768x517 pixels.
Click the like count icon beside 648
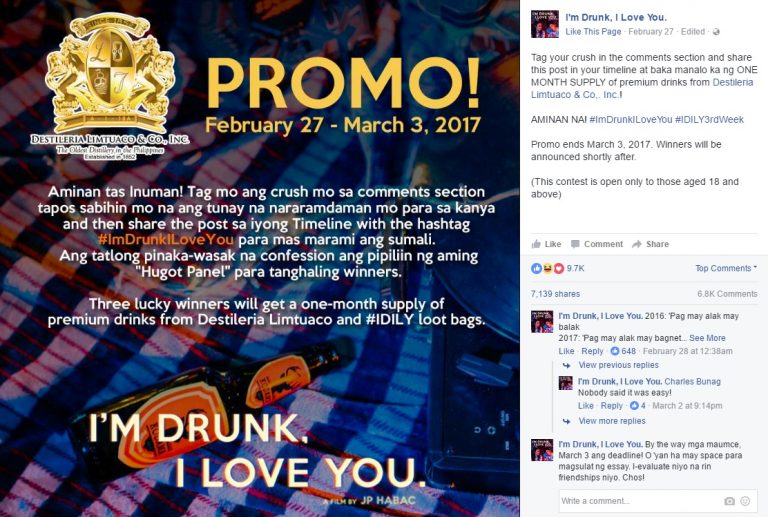[x=615, y=351]
